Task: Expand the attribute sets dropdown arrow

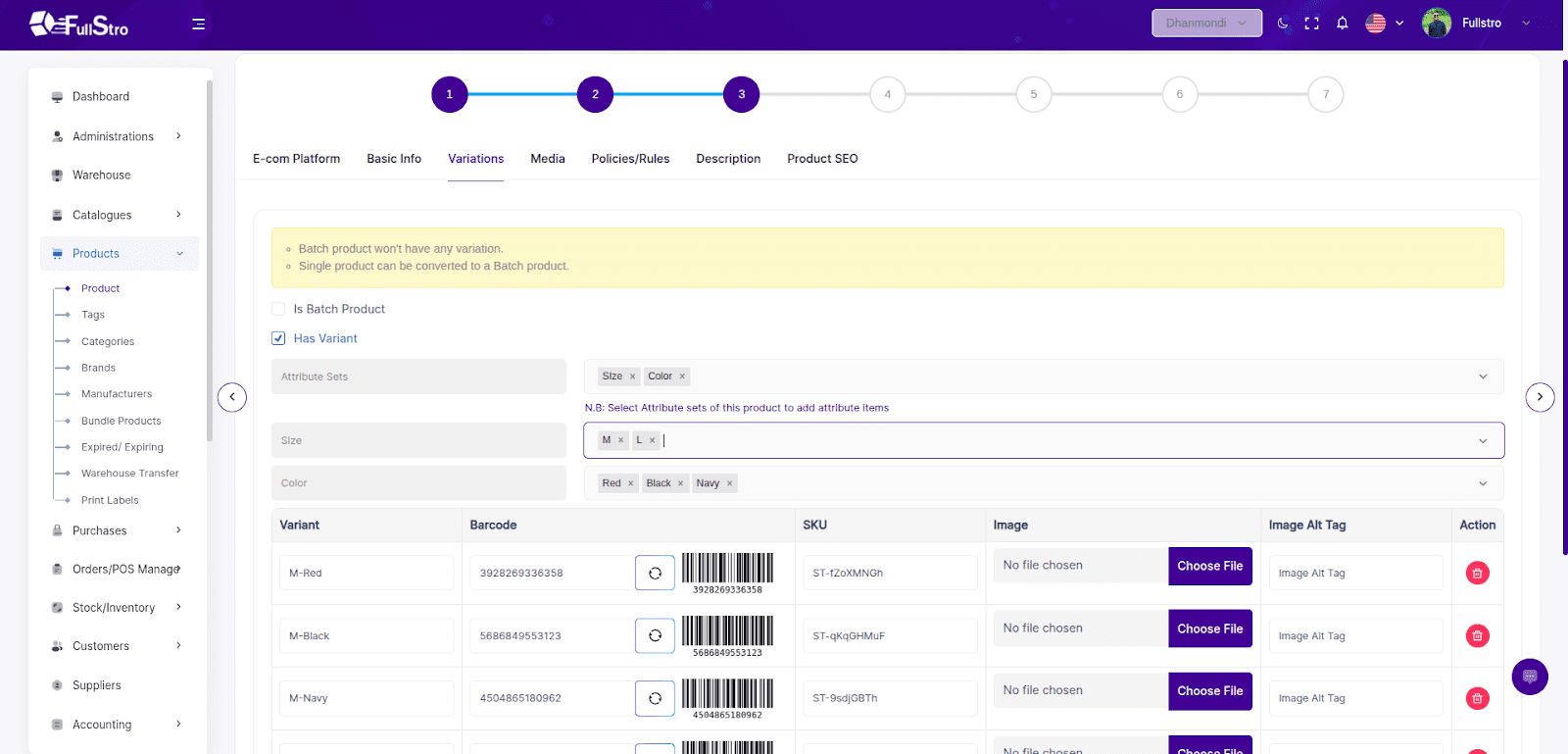Action: coord(1483,377)
